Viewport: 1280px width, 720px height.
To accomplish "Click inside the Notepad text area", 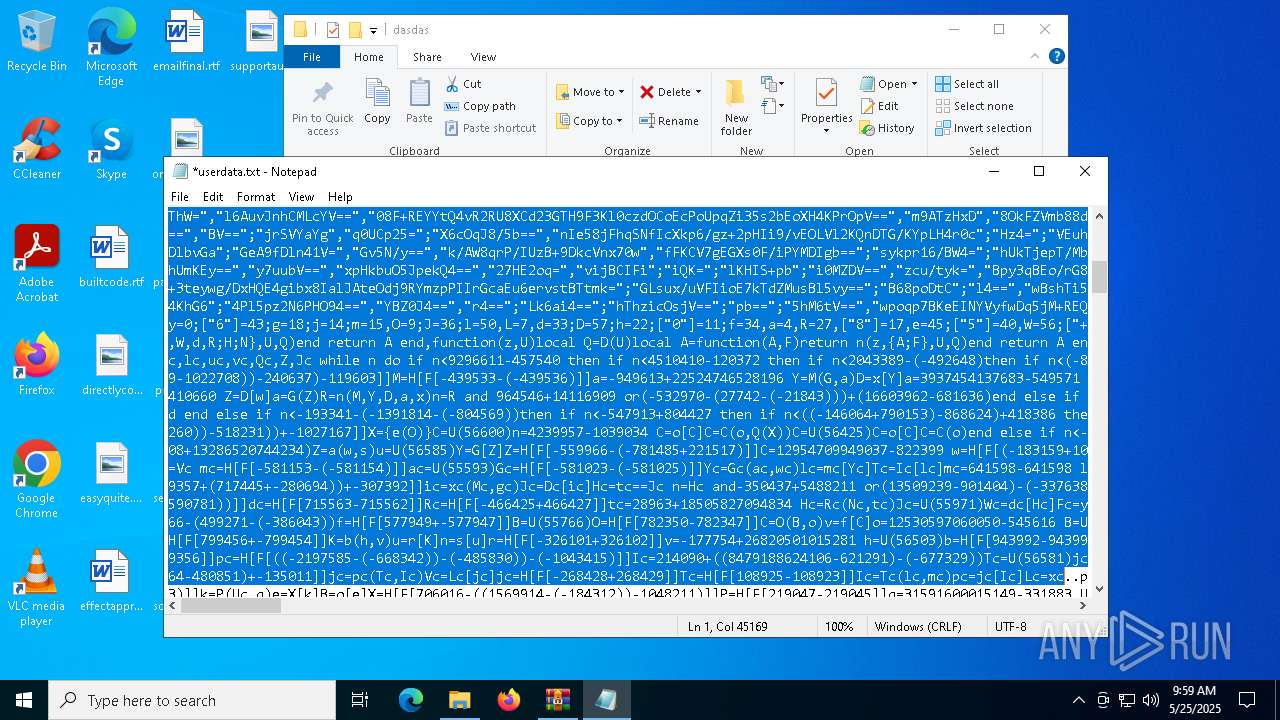I will 628,402.
